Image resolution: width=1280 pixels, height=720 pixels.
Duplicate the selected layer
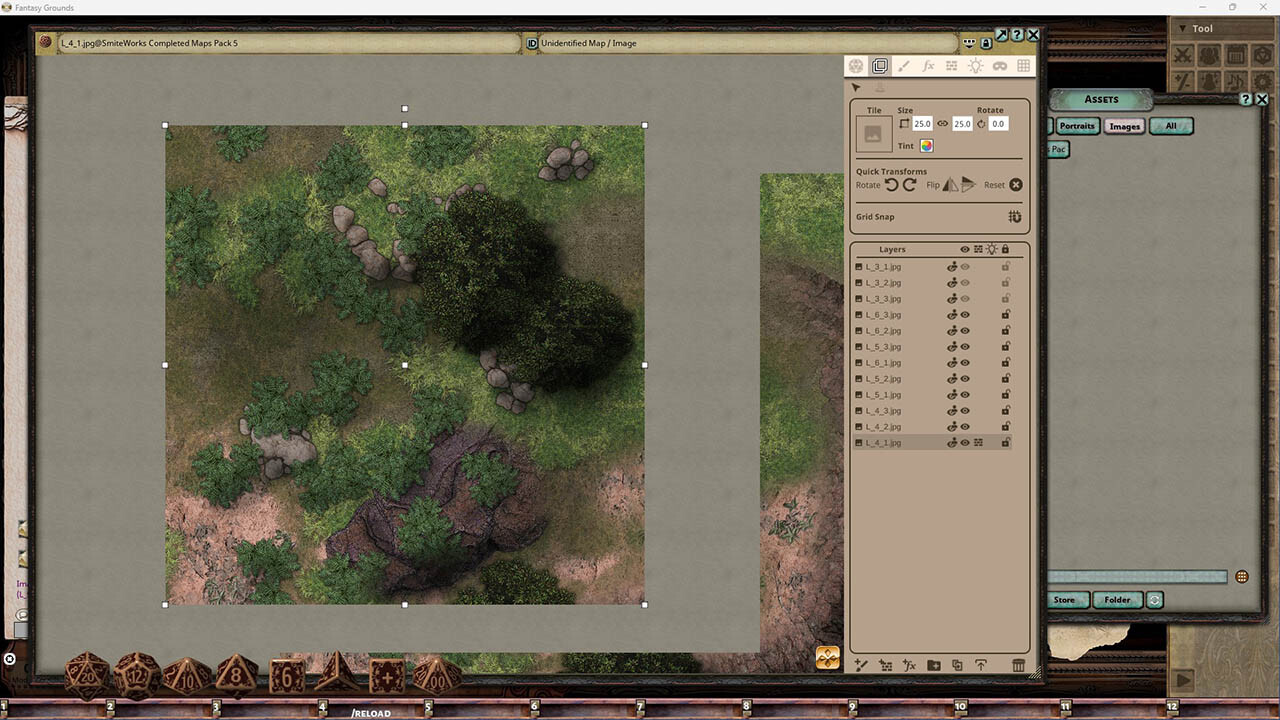(957, 665)
